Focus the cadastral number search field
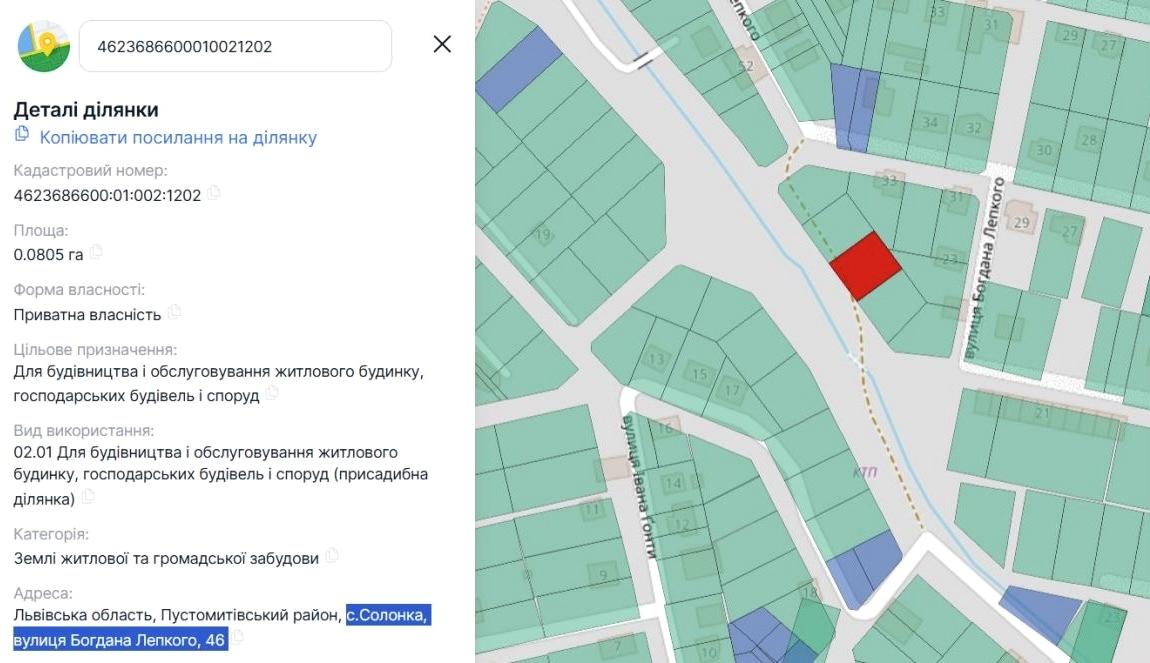 (x=235, y=46)
